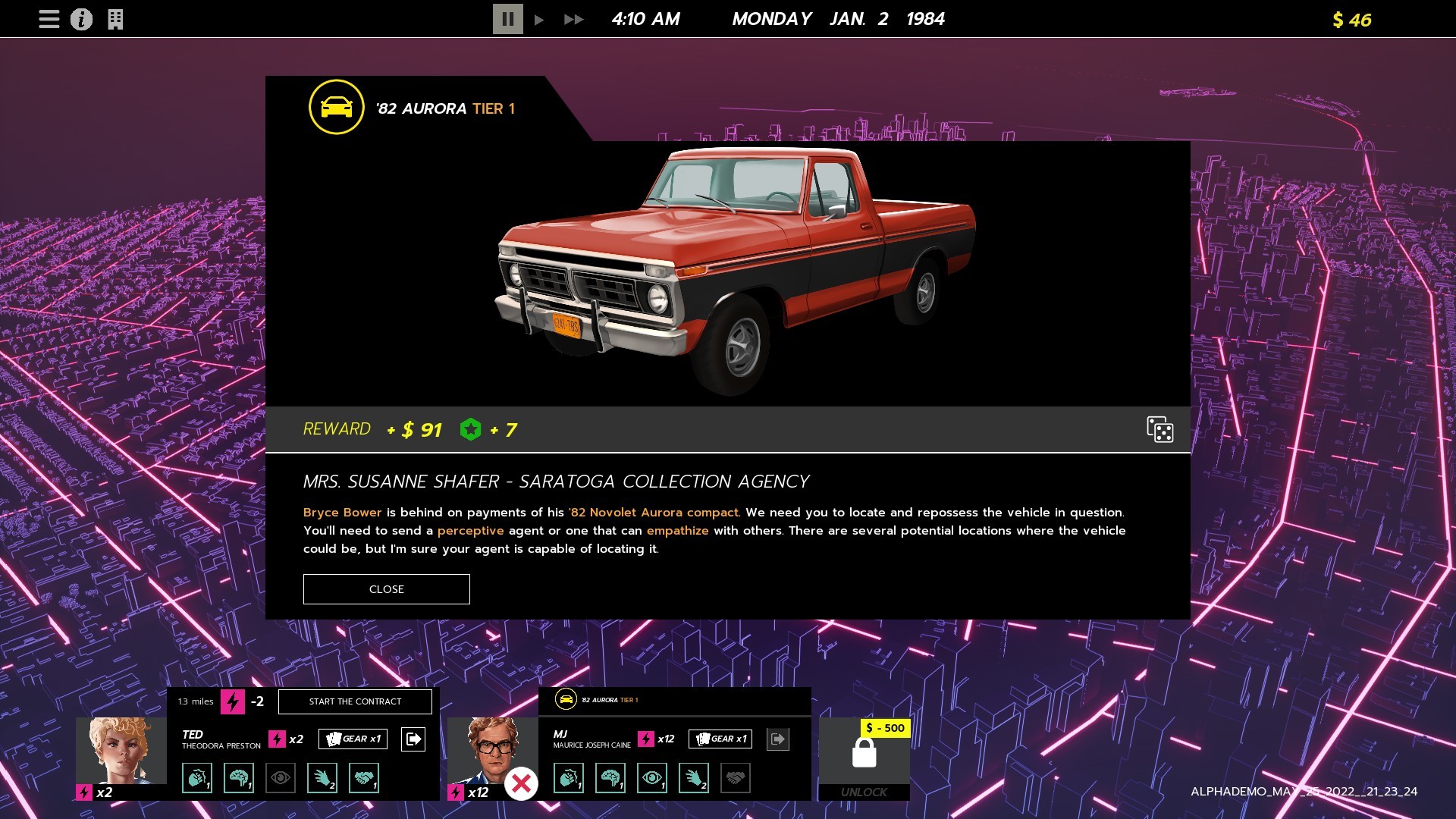This screenshot has width=1456, height=819.
Task: Click the info icon in the top bar
Action: (81, 19)
